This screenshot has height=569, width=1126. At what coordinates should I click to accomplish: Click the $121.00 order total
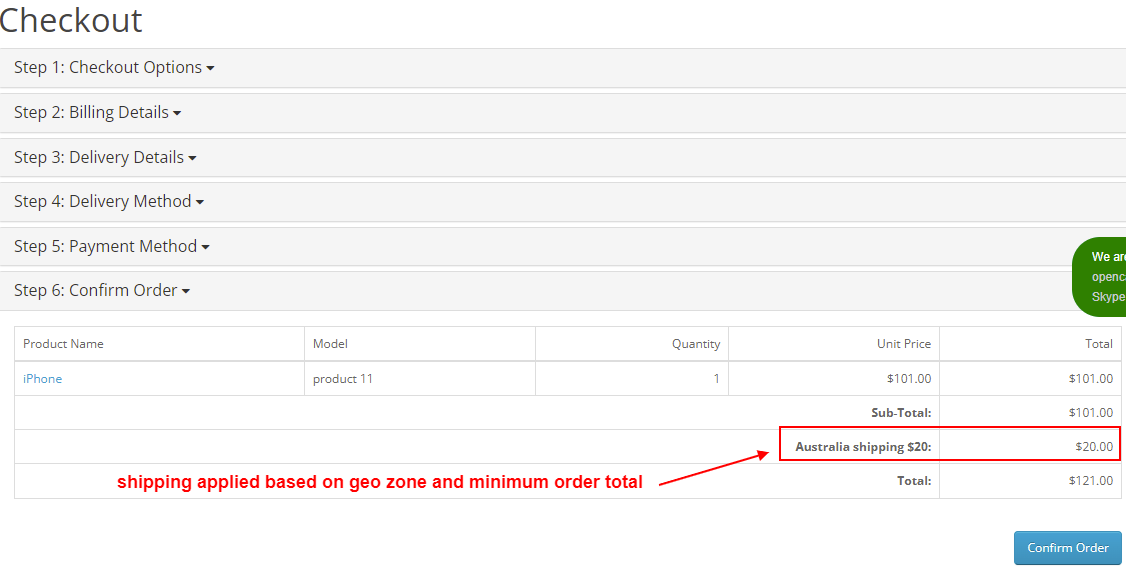tap(1090, 481)
